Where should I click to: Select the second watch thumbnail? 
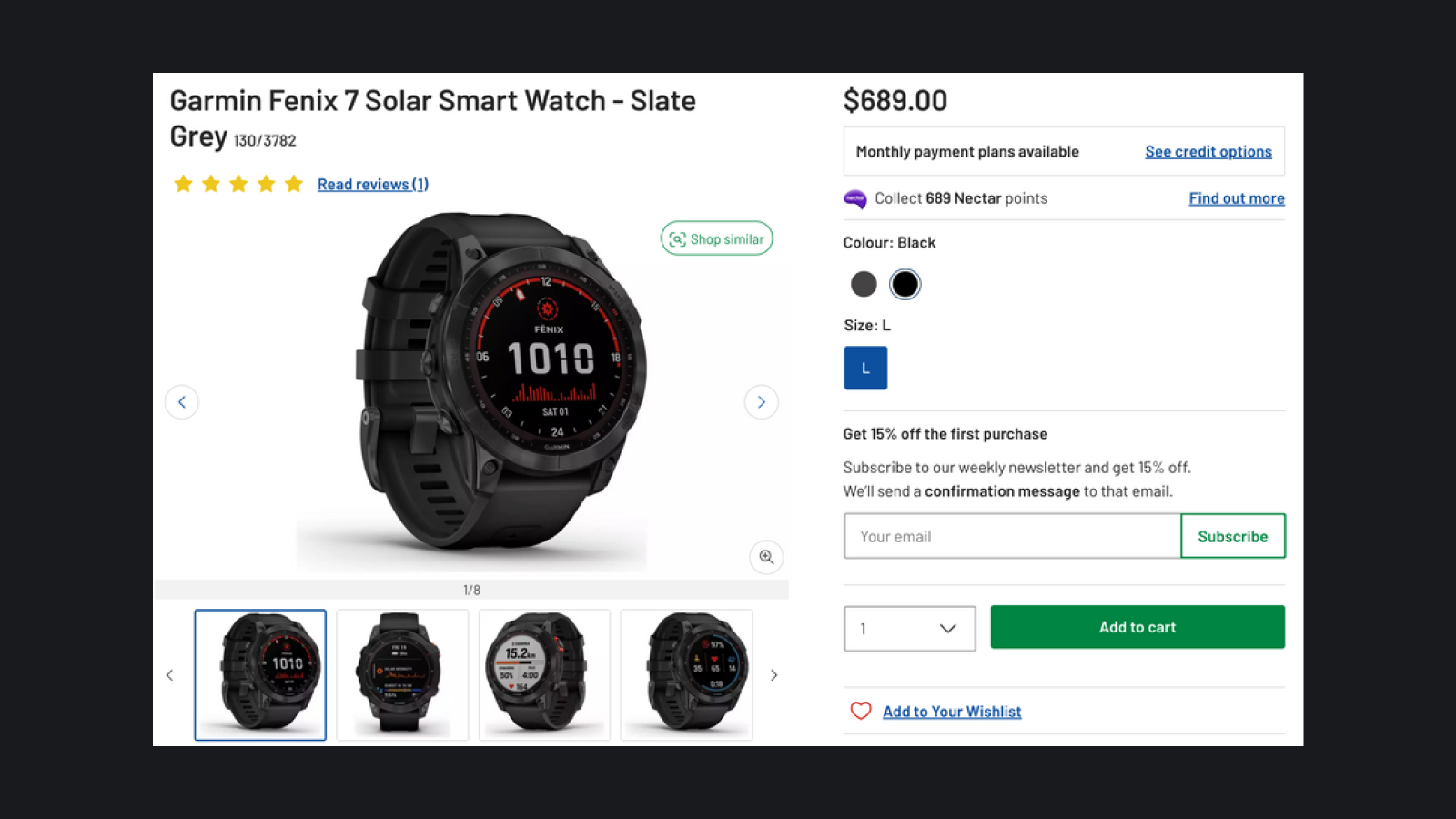pyautogui.click(x=402, y=674)
